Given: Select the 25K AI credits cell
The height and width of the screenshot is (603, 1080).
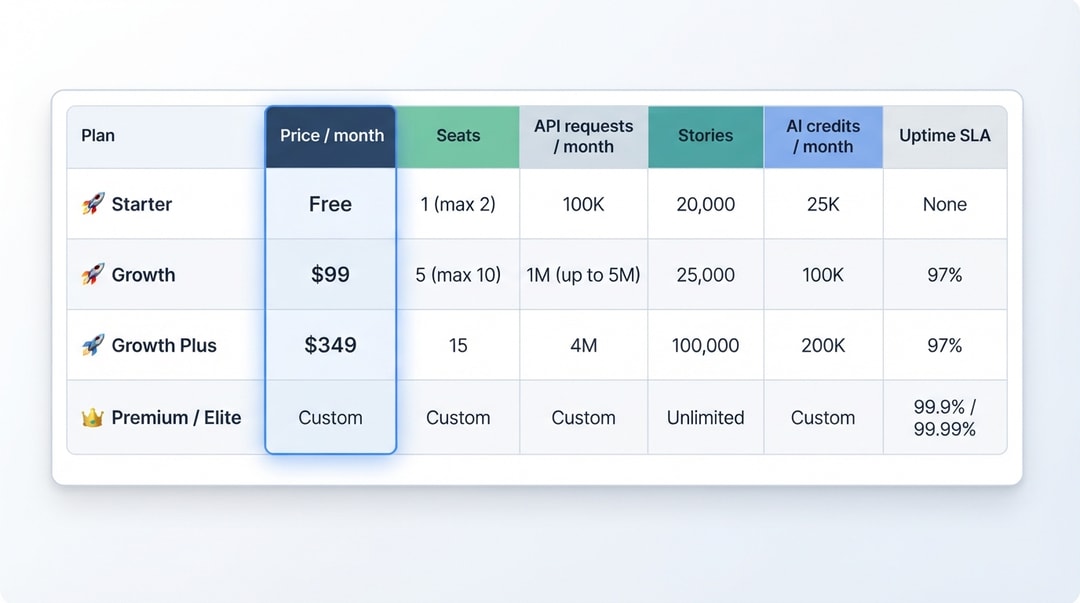Looking at the screenshot, I should pos(823,204).
